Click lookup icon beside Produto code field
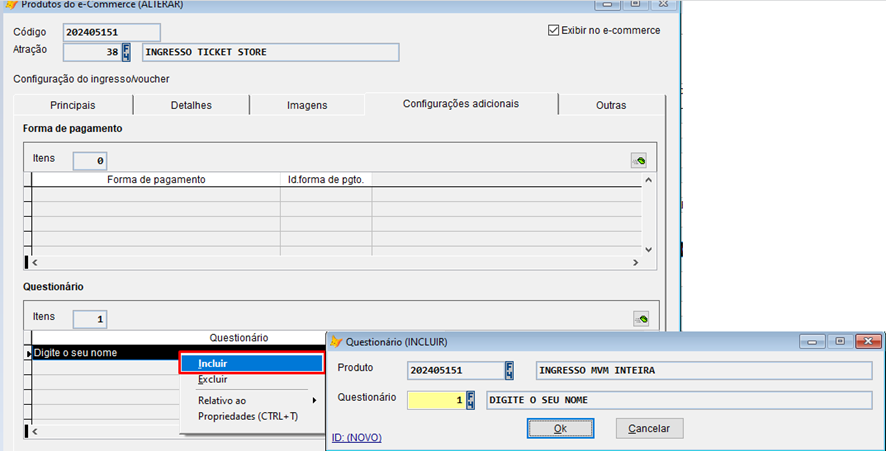This screenshot has height=451, width=886. click(509, 370)
